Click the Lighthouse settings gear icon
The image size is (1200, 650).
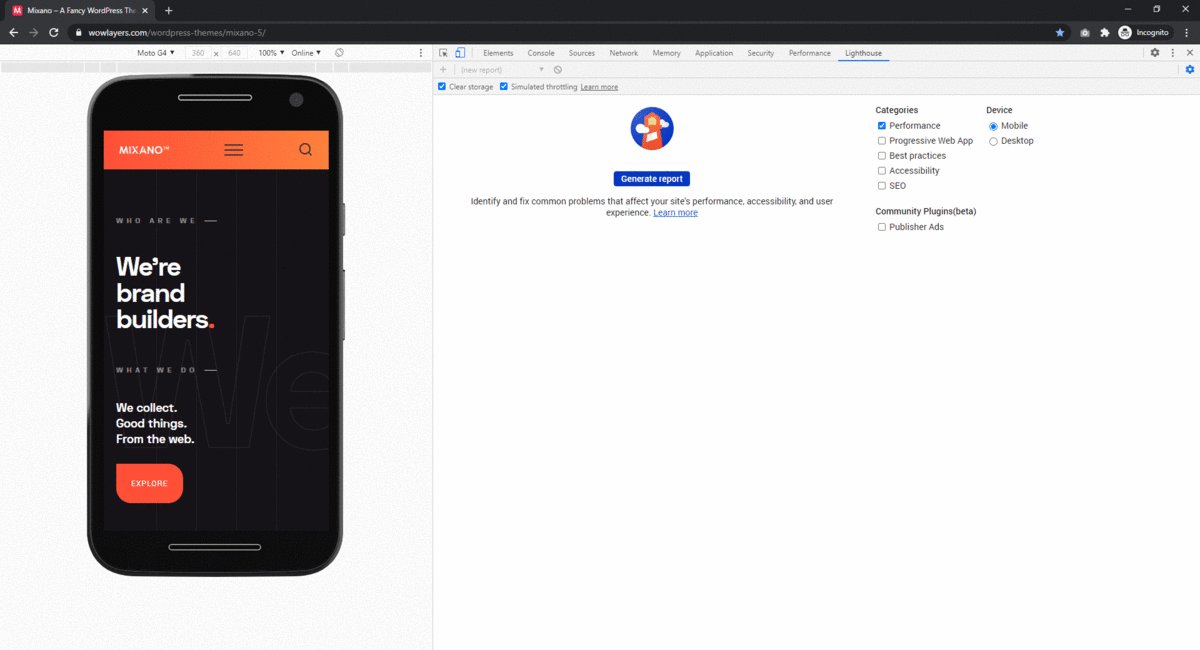pyautogui.click(x=1190, y=70)
